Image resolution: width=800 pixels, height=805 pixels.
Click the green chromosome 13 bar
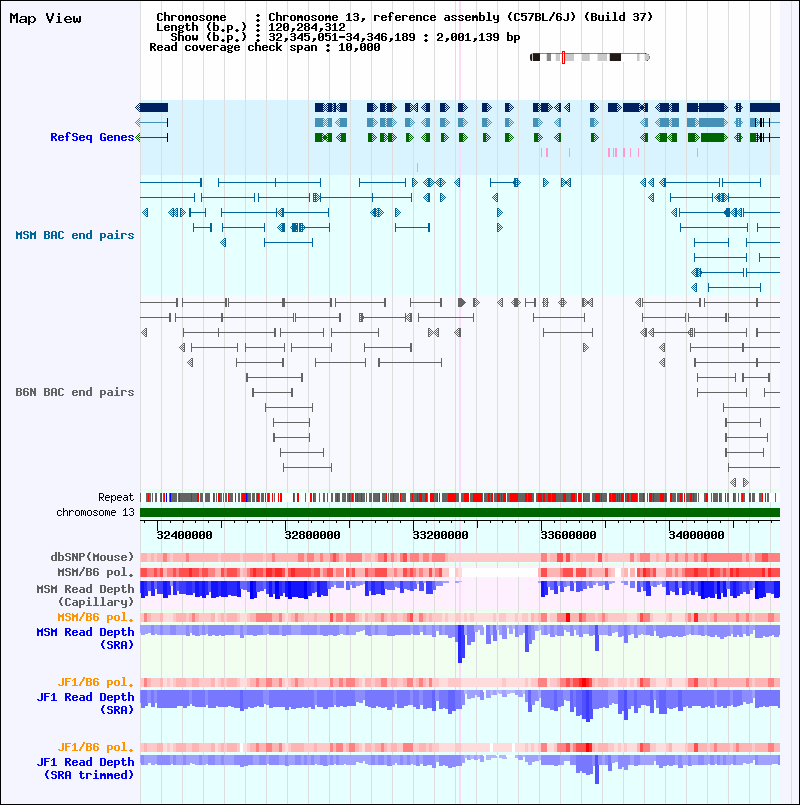460,512
